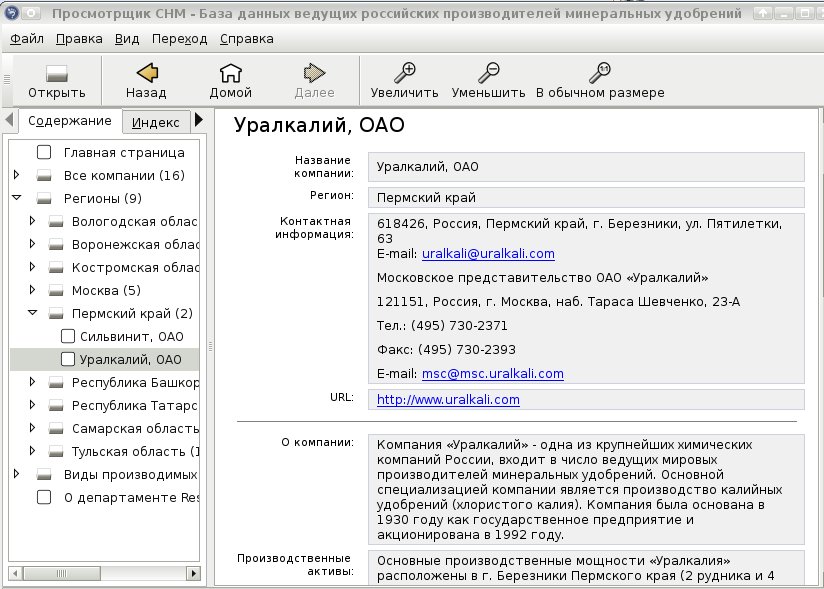Image resolution: width=824 pixels, height=589 pixels.
Task: Open the Файл menu
Action: 27,39
